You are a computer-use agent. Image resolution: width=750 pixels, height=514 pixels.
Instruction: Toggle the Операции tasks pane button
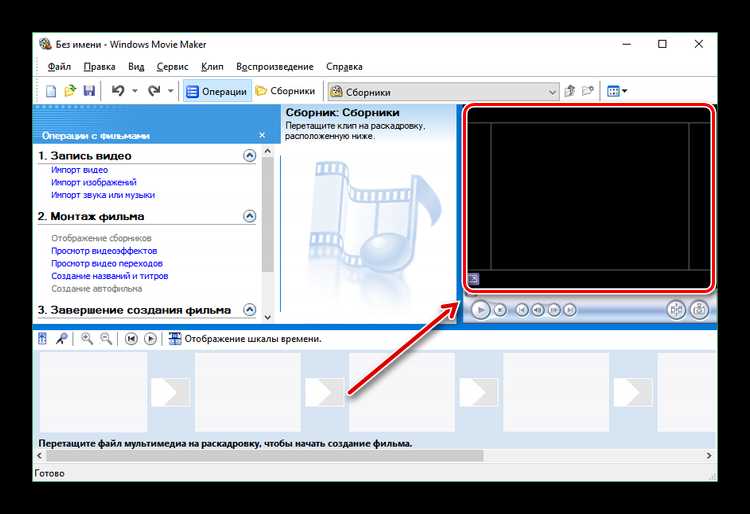coord(217,91)
